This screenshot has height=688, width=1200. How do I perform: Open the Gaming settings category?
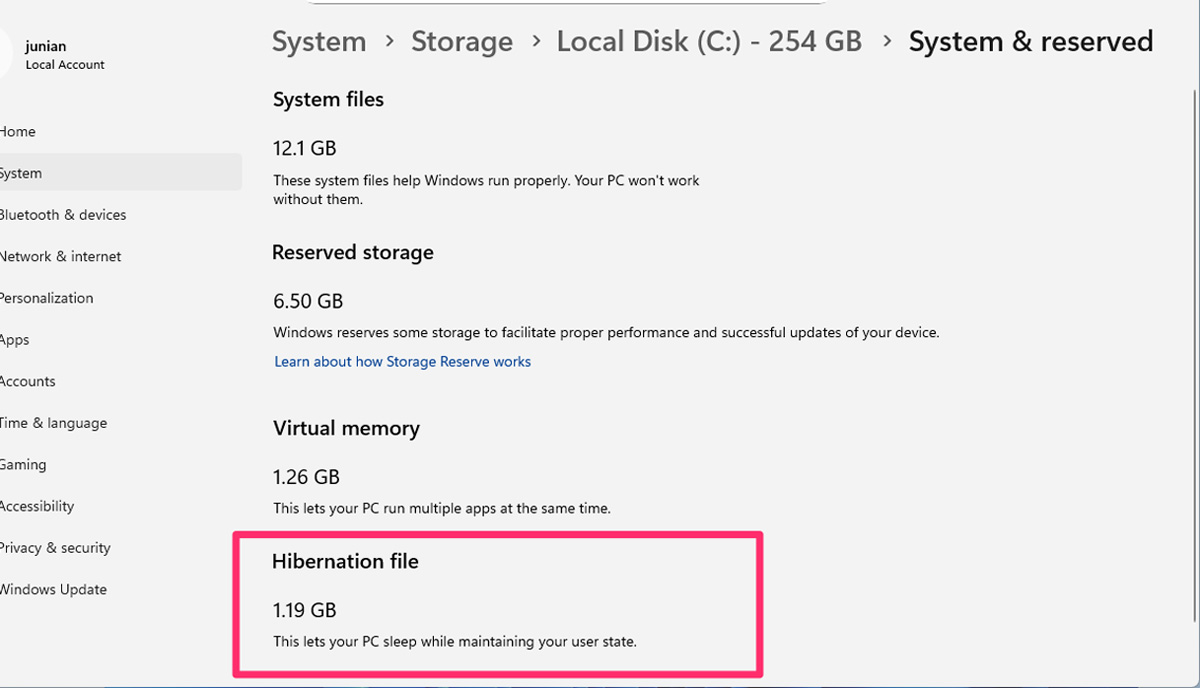[23, 465]
